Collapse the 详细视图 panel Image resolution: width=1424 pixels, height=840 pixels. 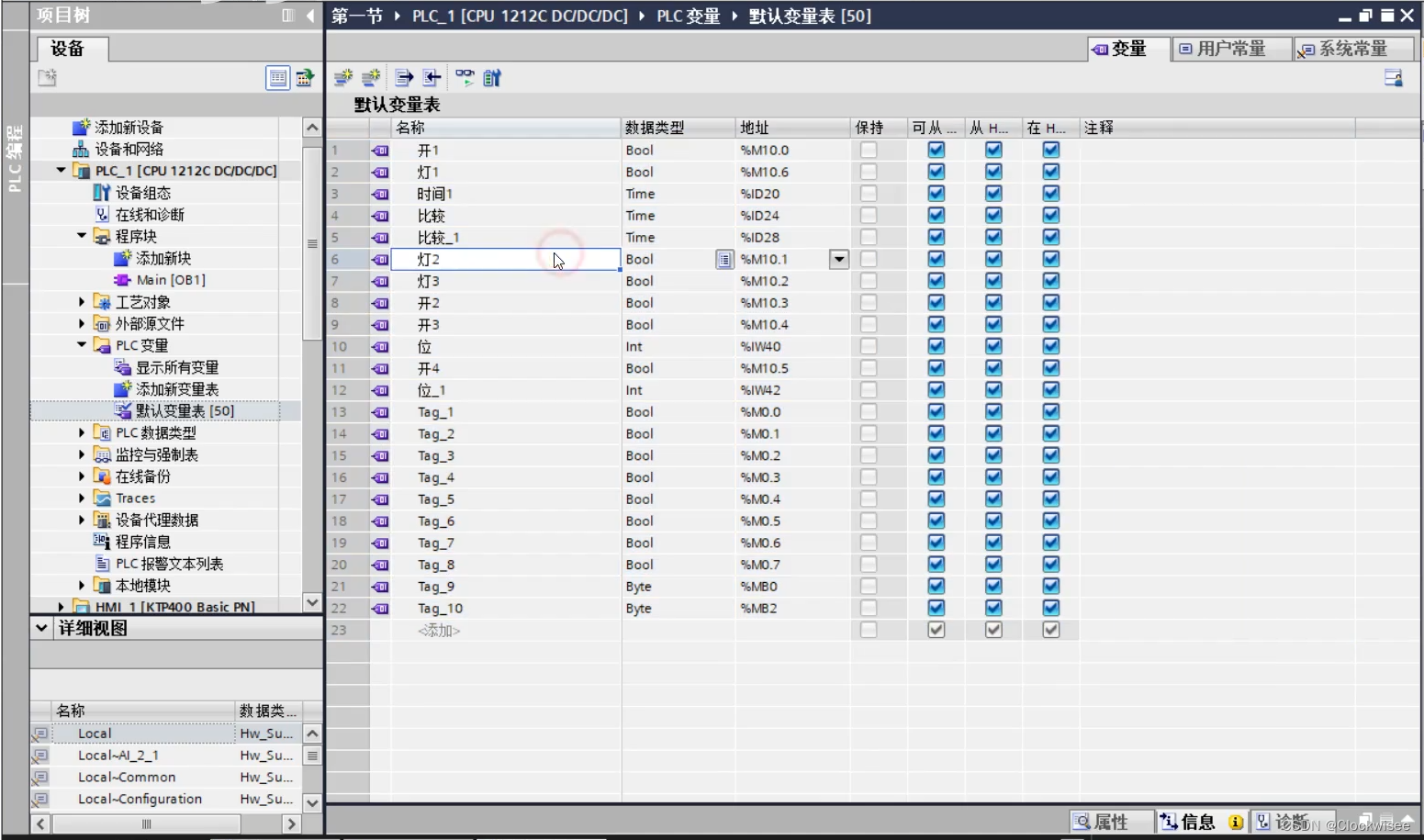click(x=41, y=628)
